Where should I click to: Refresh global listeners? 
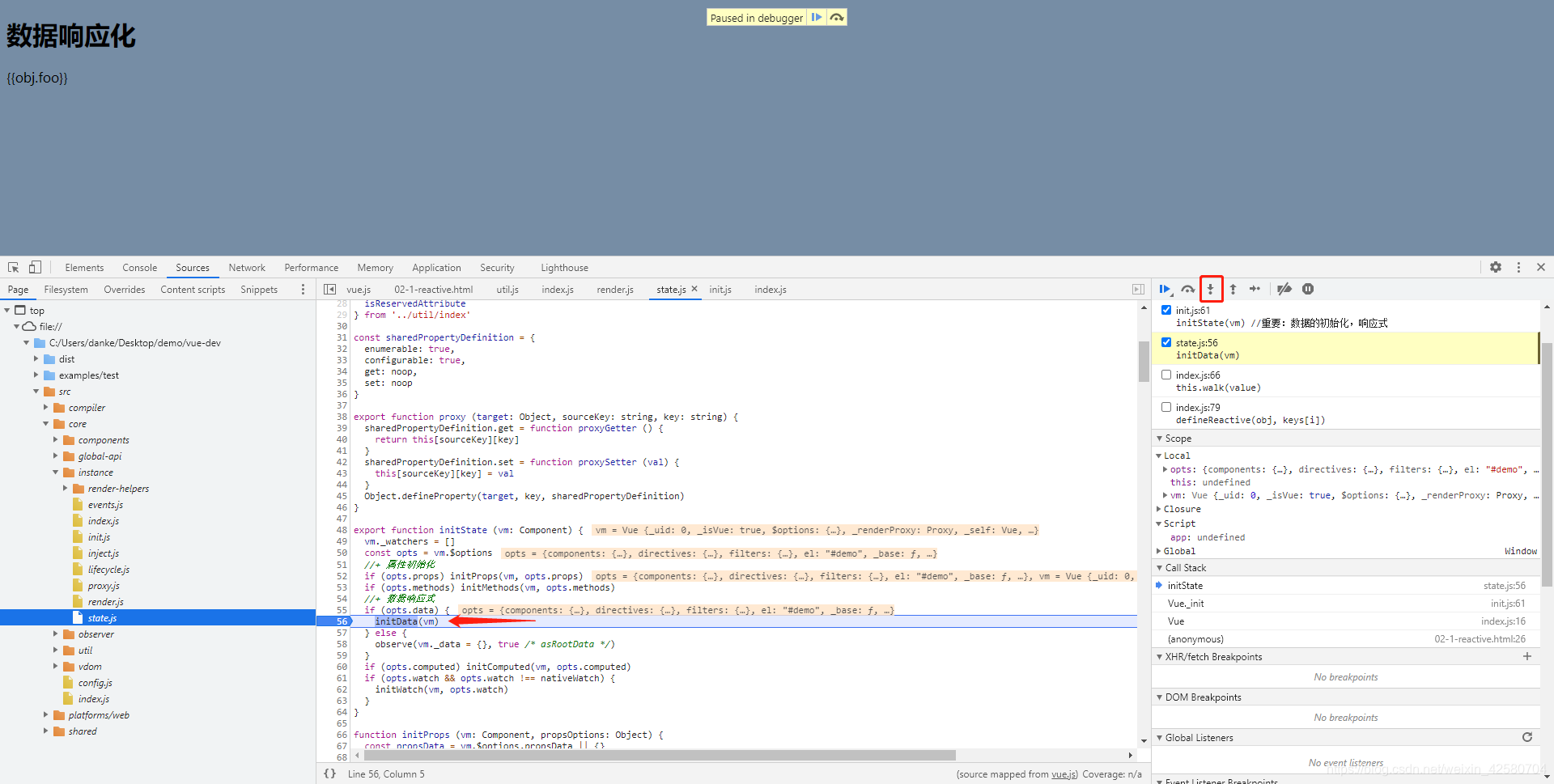1527,737
